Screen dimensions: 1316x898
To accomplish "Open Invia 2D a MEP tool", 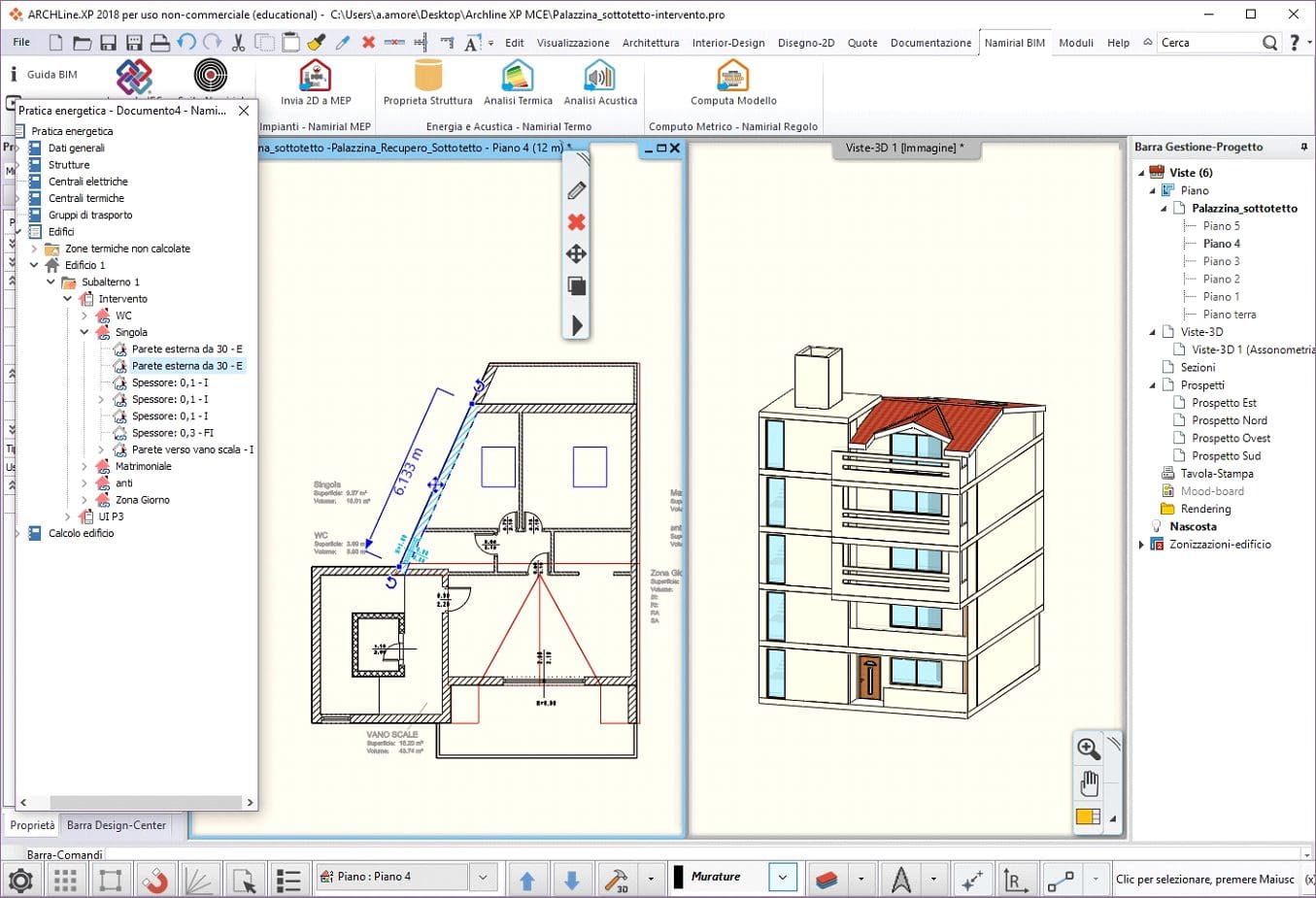I will [x=316, y=83].
